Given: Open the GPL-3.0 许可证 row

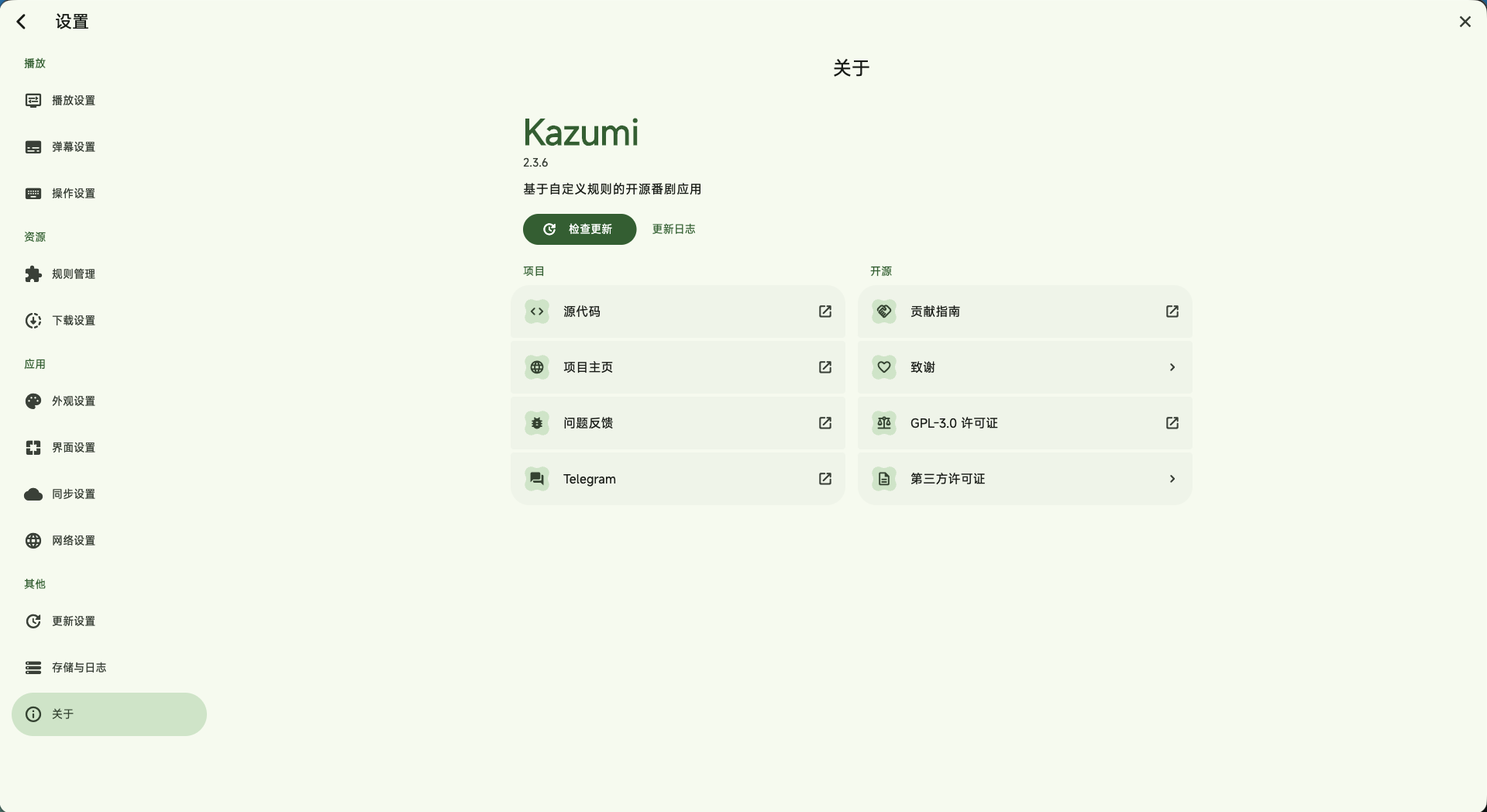Looking at the screenshot, I should point(1025,423).
